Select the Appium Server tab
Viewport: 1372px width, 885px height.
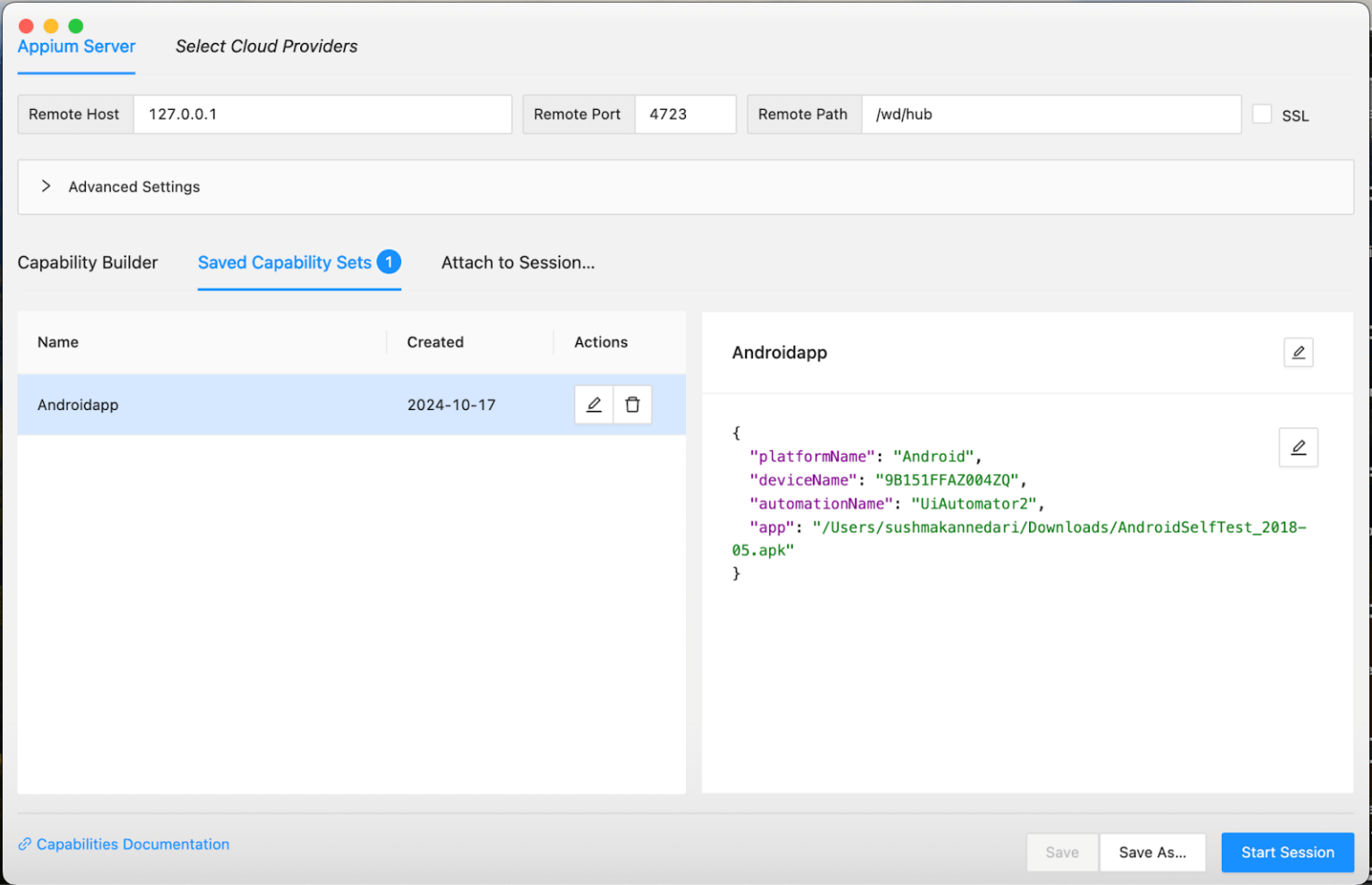coord(77,46)
